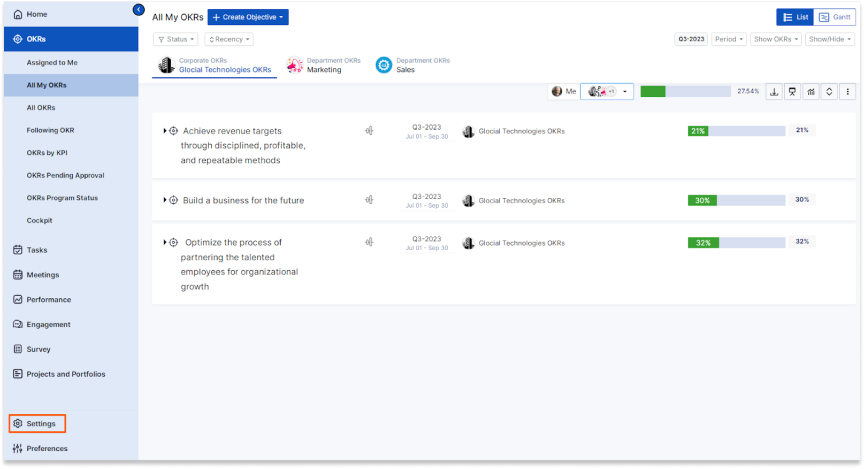The width and height of the screenshot is (864, 469).
Task: Click the 21% progress bar
Action: pos(736,131)
